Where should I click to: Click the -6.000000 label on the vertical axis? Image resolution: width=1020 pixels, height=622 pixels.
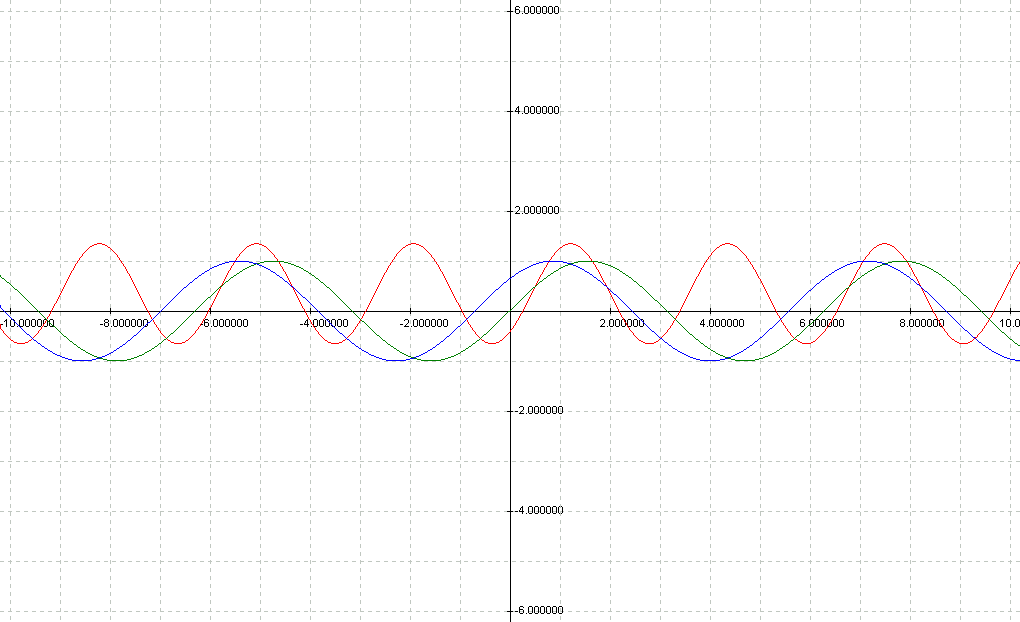536,610
